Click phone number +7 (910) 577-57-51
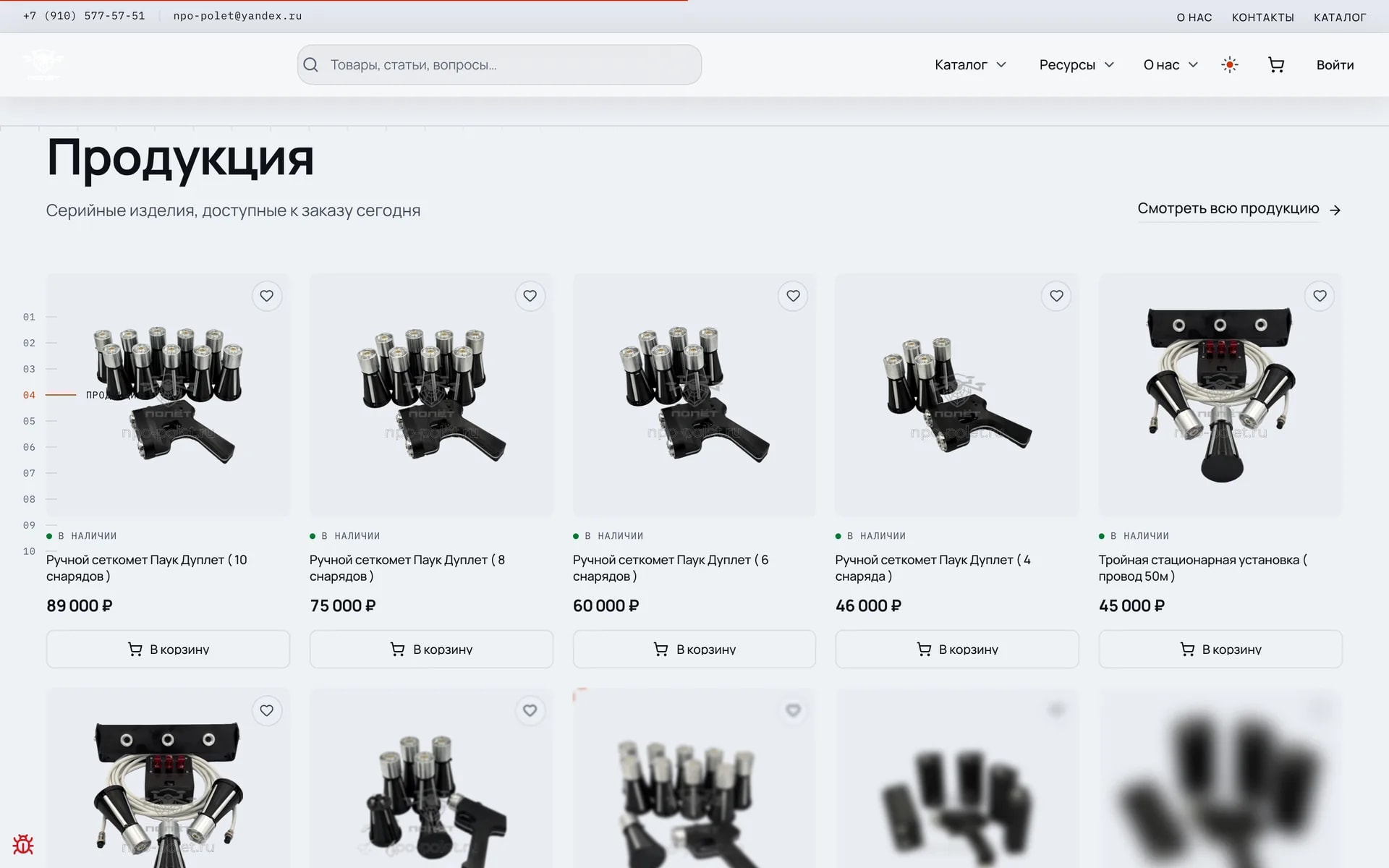 (x=84, y=16)
